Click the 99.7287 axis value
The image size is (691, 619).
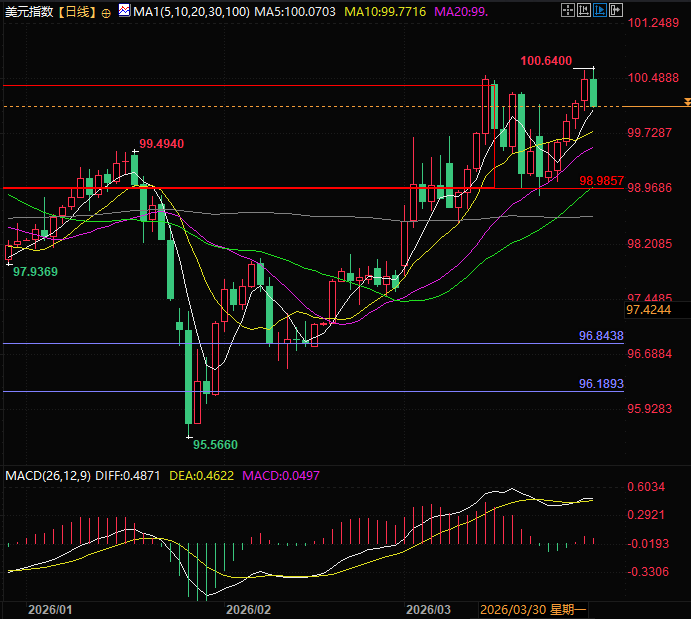650,133
